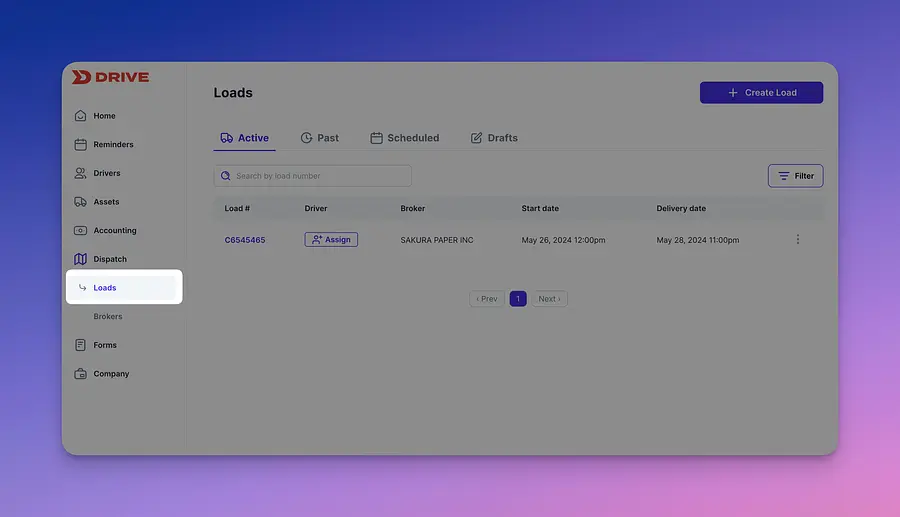Click the DRIVE logo

(110, 77)
